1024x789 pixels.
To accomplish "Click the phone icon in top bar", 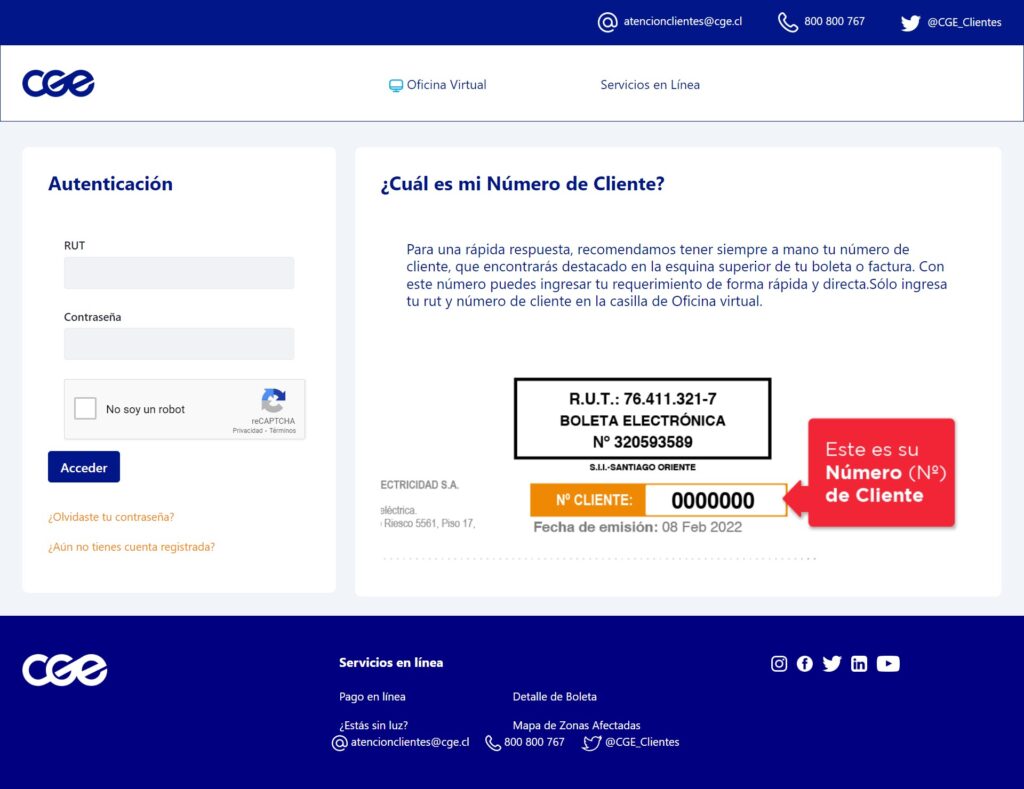I will click(x=788, y=22).
